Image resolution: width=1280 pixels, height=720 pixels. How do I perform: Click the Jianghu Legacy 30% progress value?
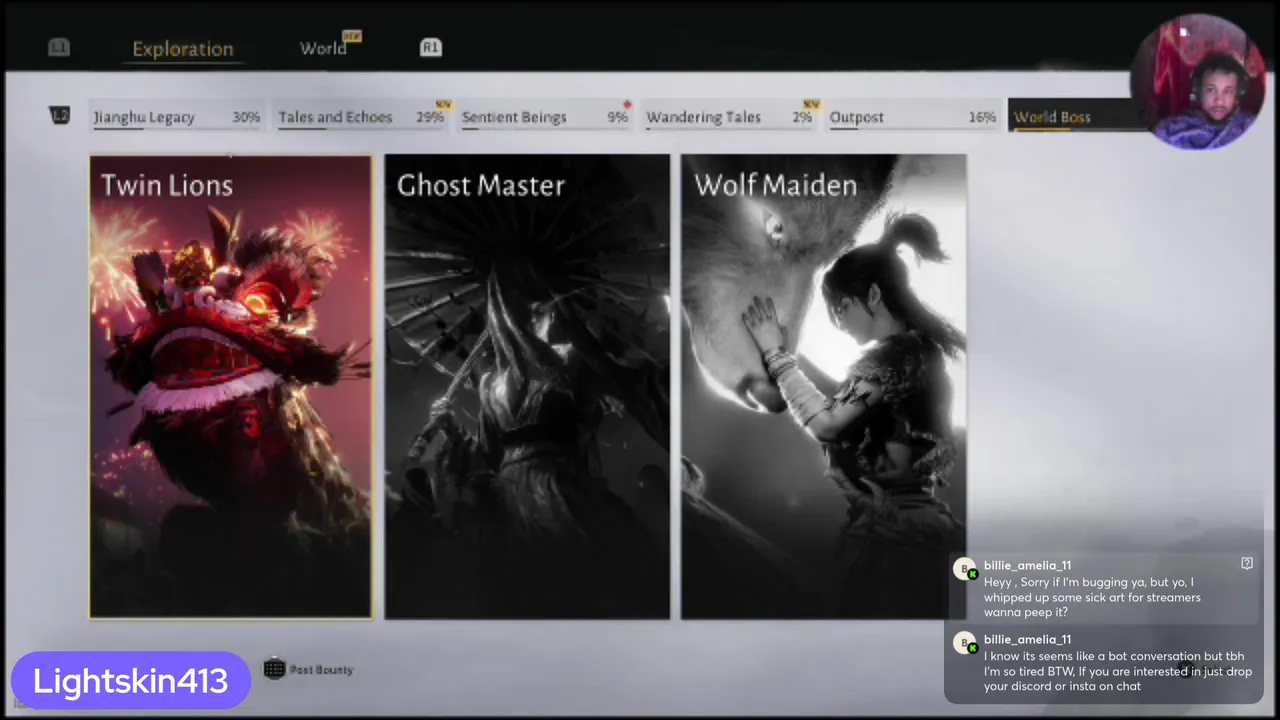[246, 117]
